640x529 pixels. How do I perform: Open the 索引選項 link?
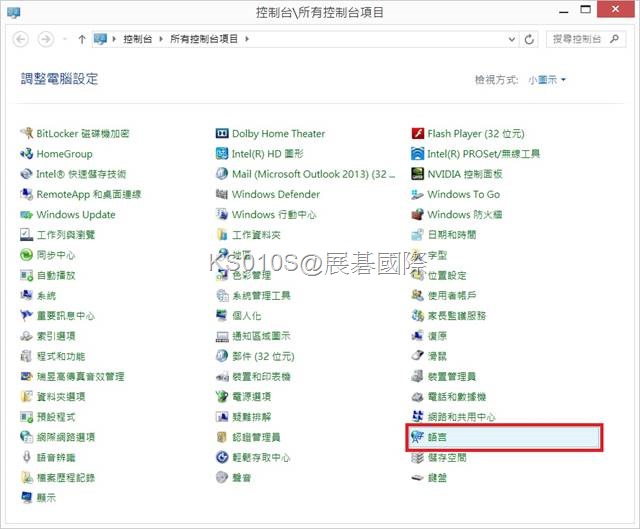pyautogui.click(x=56, y=336)
